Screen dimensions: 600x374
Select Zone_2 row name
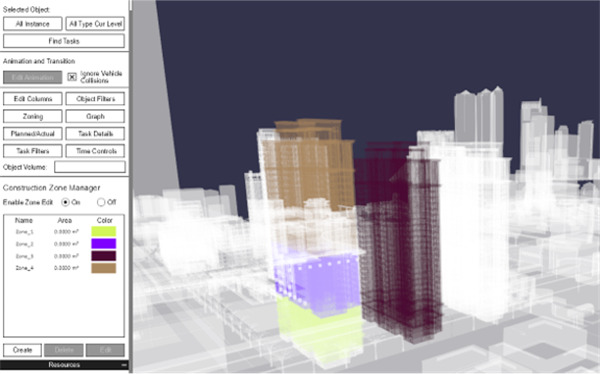24,244
